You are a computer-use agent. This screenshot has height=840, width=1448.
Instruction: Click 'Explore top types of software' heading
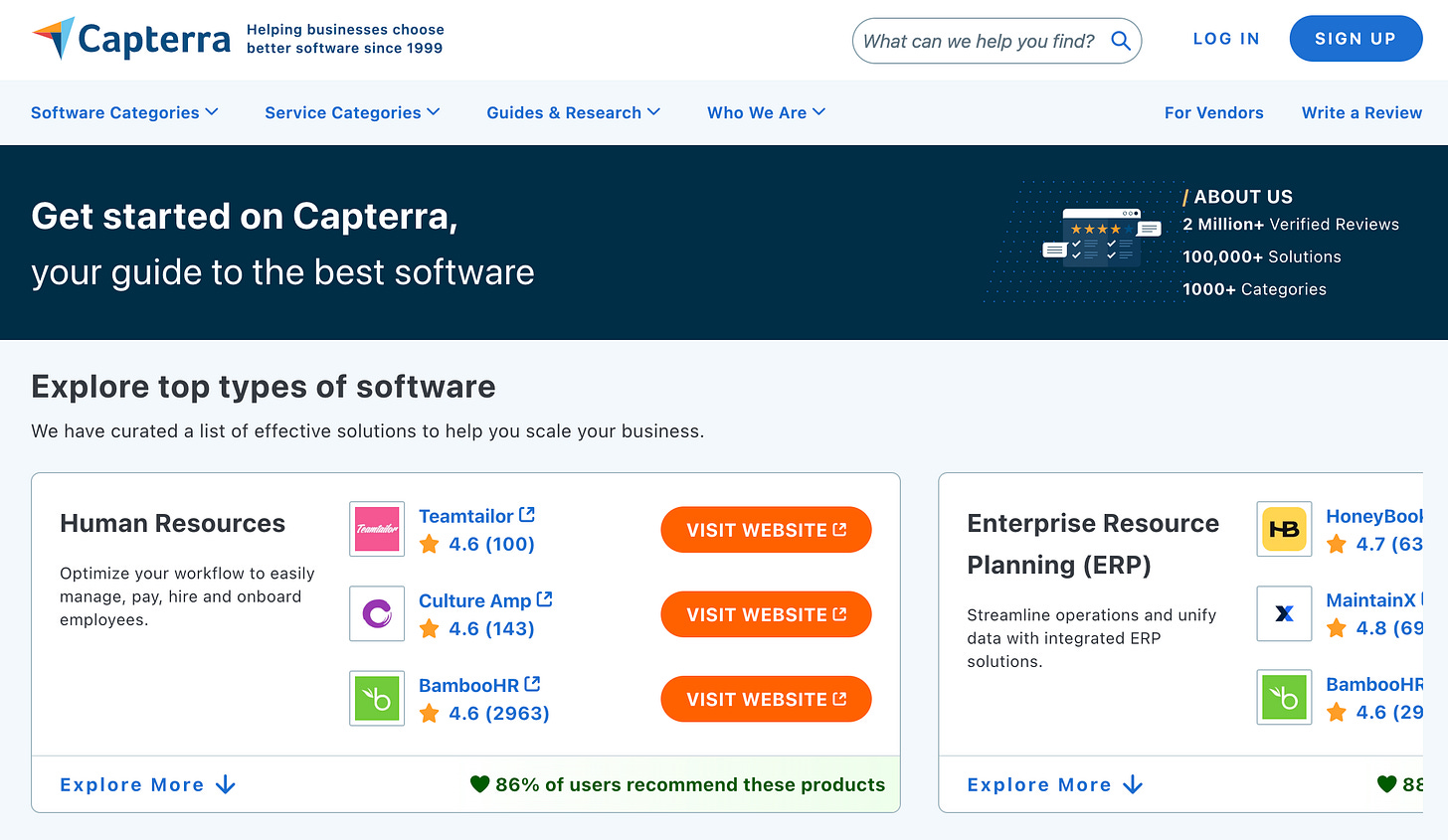tap(264, 387)
